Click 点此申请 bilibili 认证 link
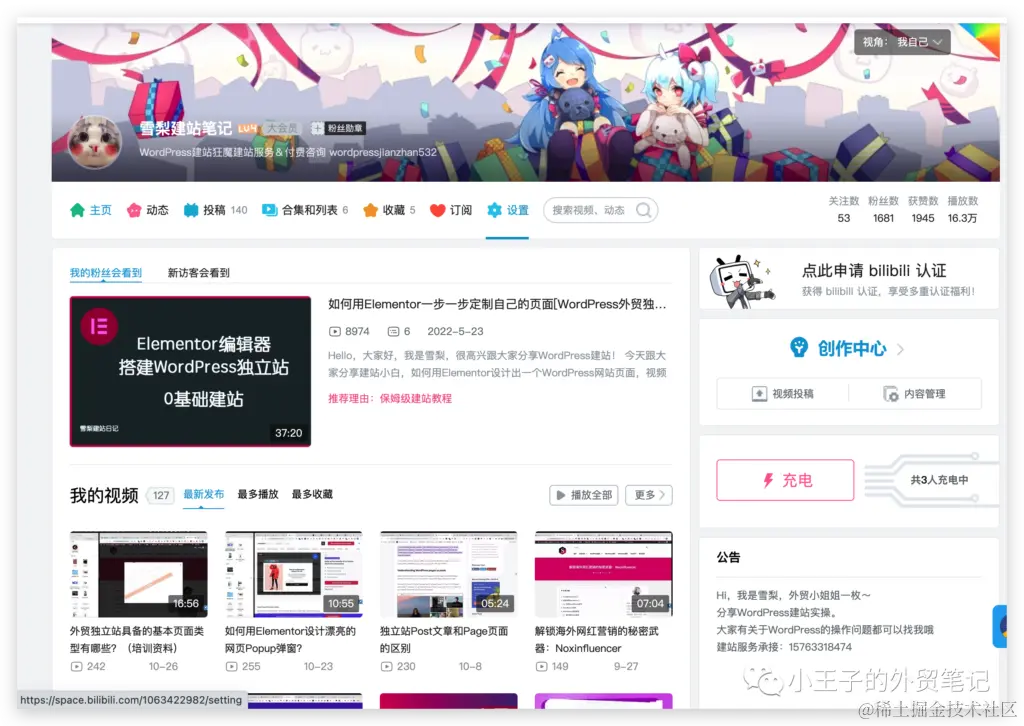 [x=874, y=270]
